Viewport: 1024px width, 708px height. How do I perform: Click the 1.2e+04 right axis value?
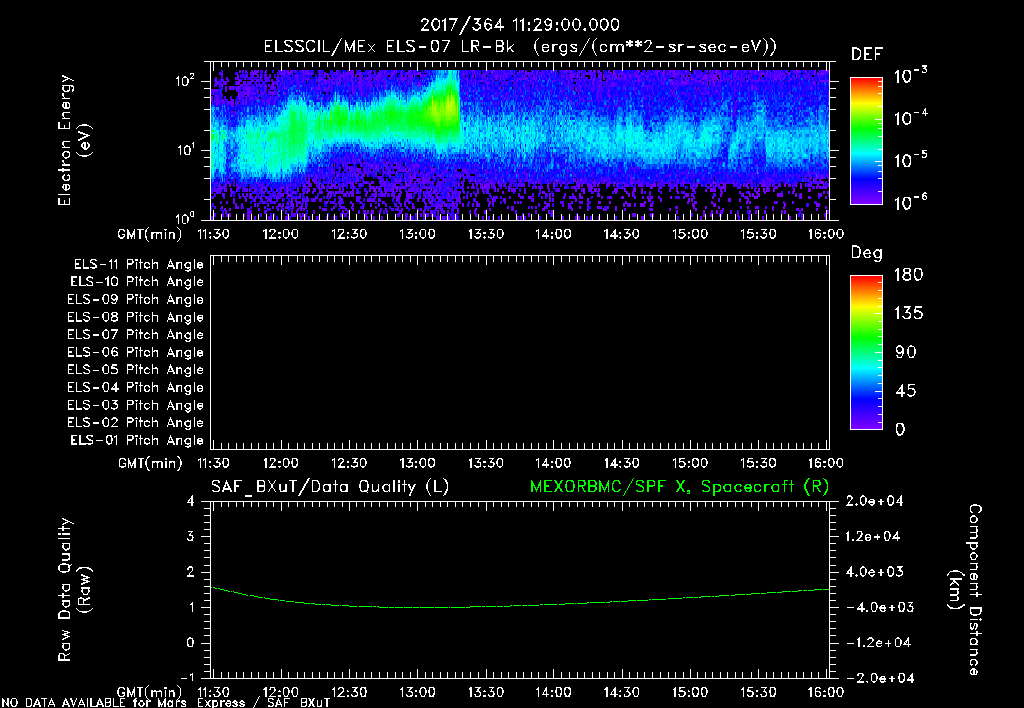pos(872,536)
